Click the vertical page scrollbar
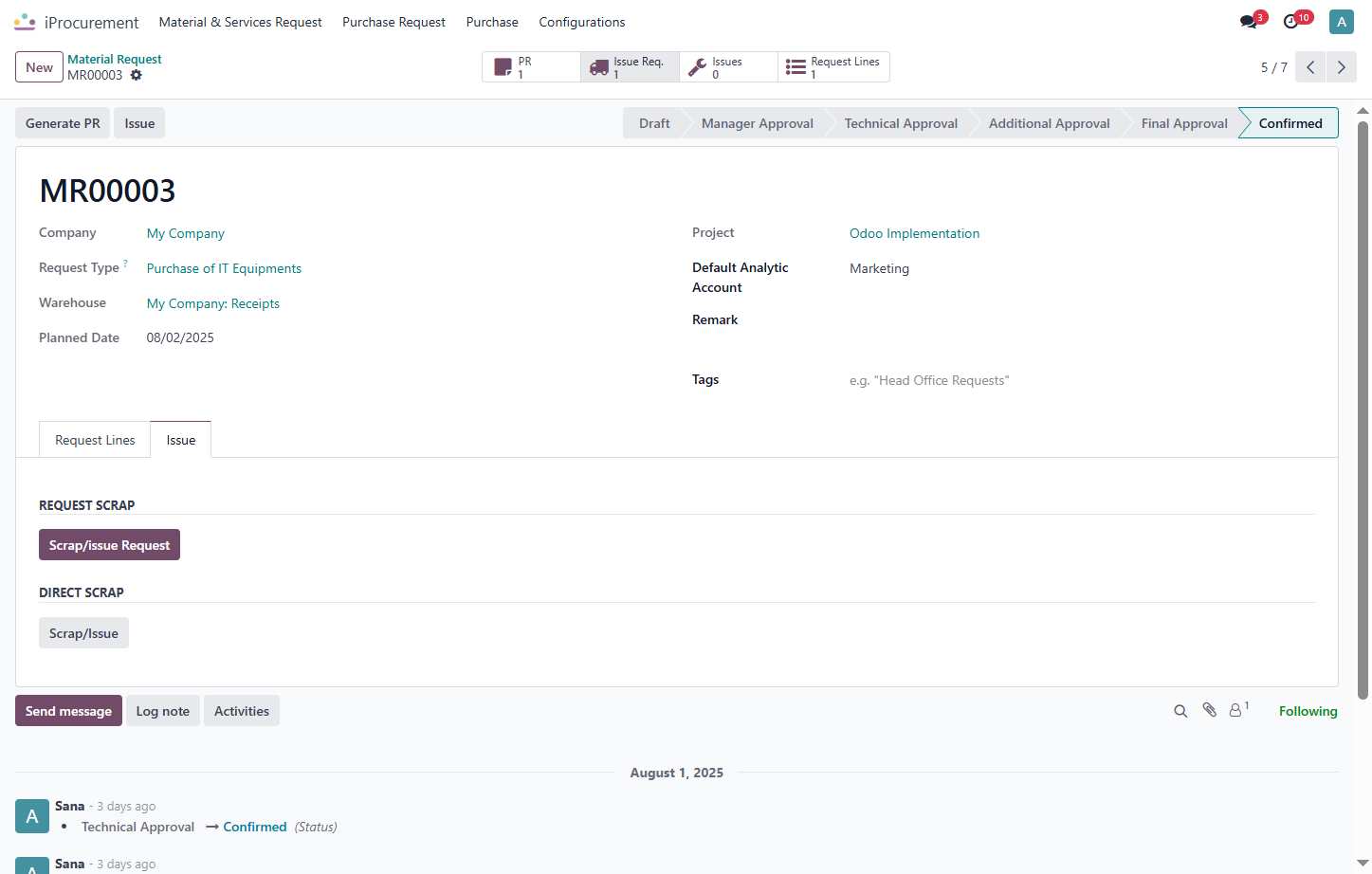 click(x=1363, y=410)
